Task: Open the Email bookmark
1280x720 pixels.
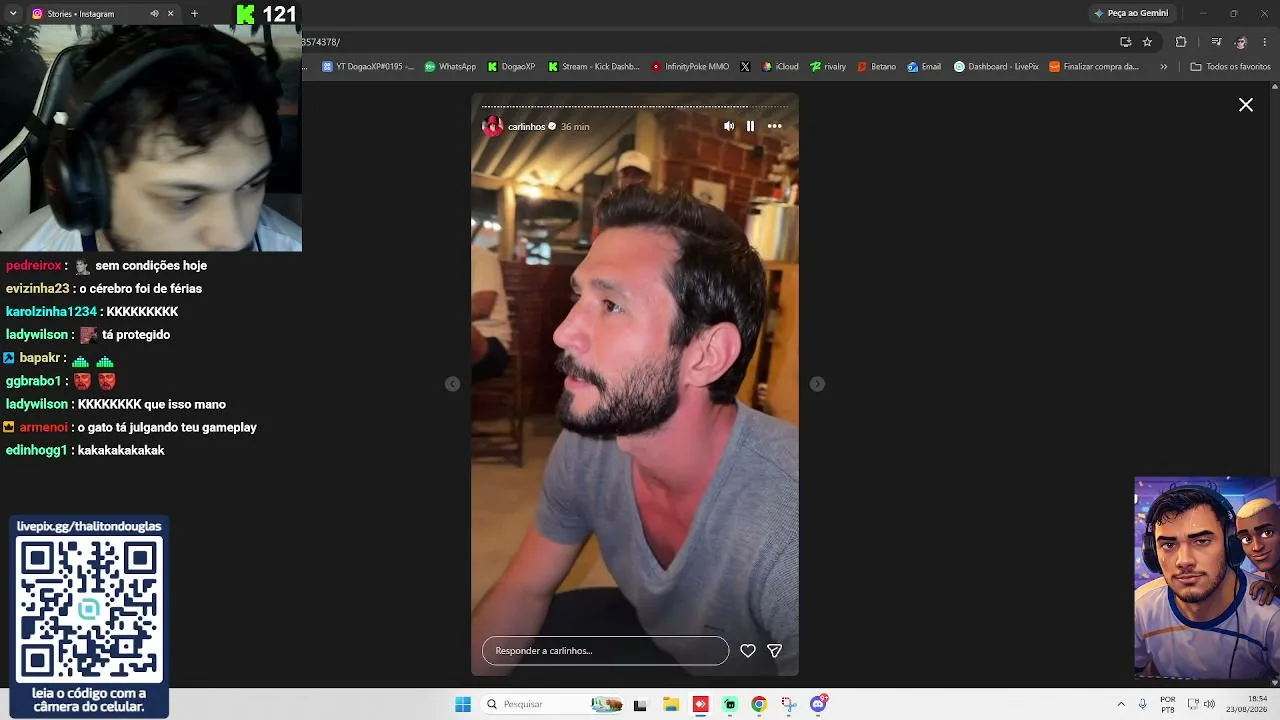Action: pos(924,67)
